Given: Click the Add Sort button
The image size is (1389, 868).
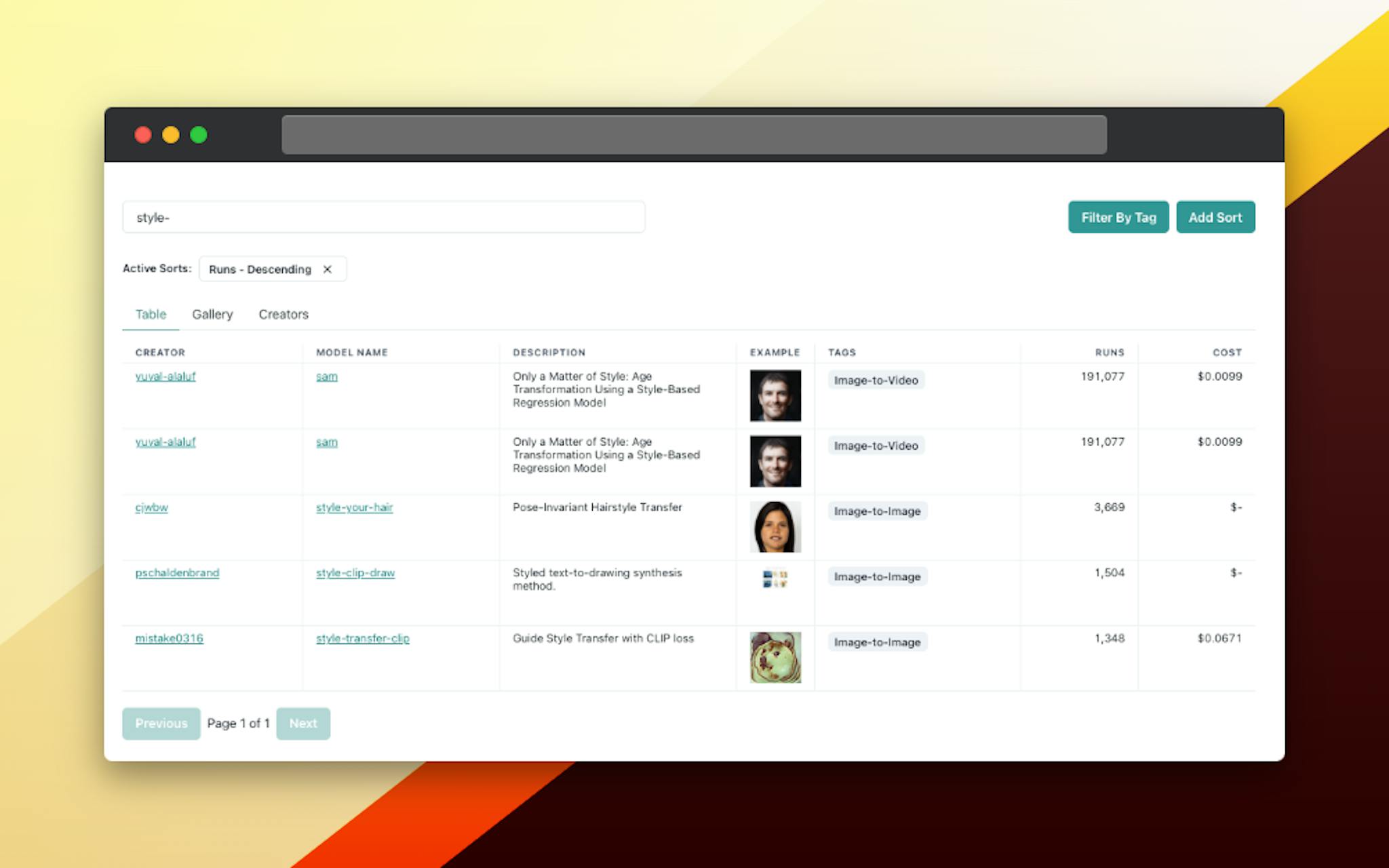Looking at the screenshot, I should tap(1213, 218).
